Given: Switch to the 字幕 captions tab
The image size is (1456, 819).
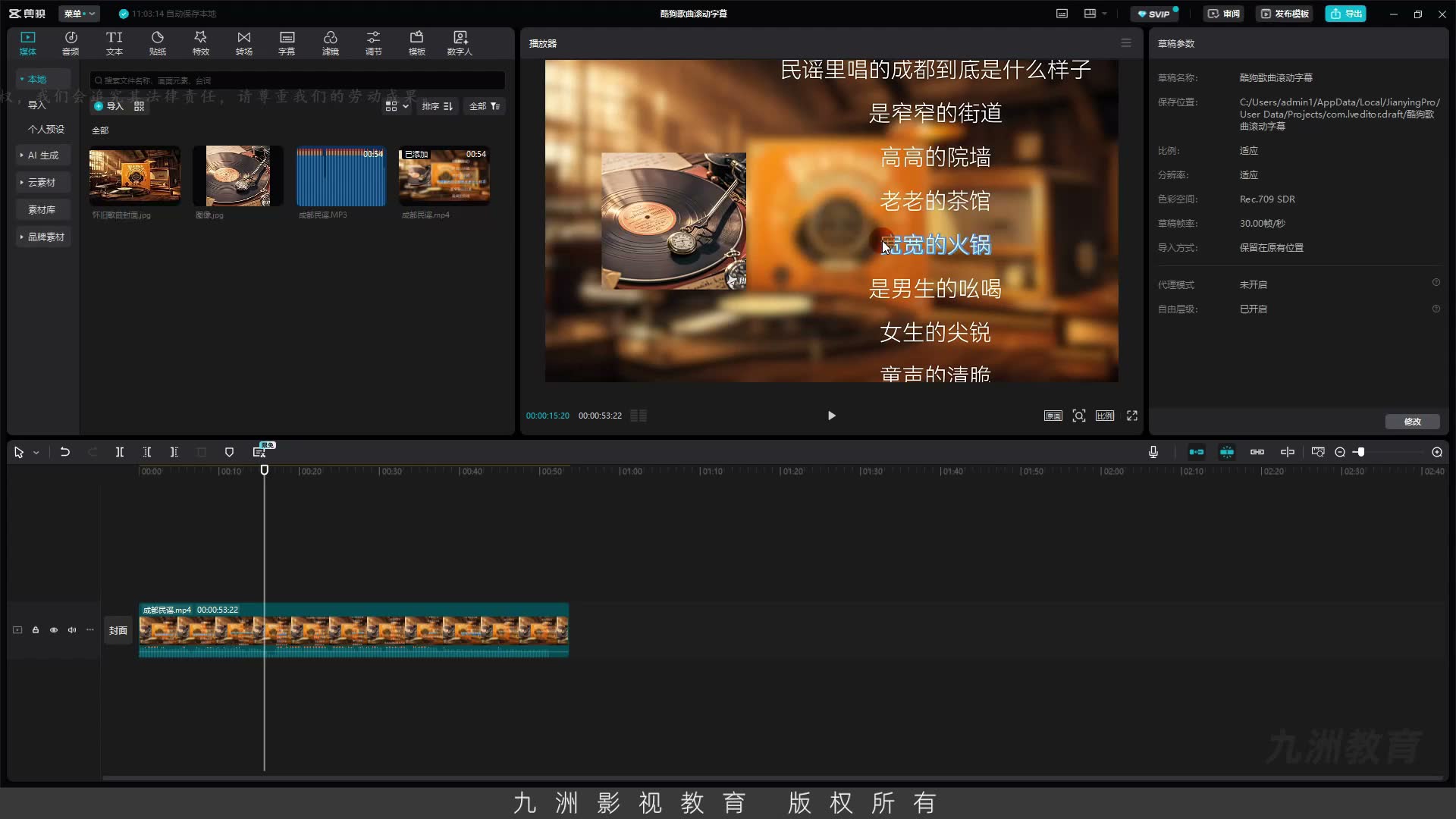Looking at the screenshot, I should (x=287, y=43).
